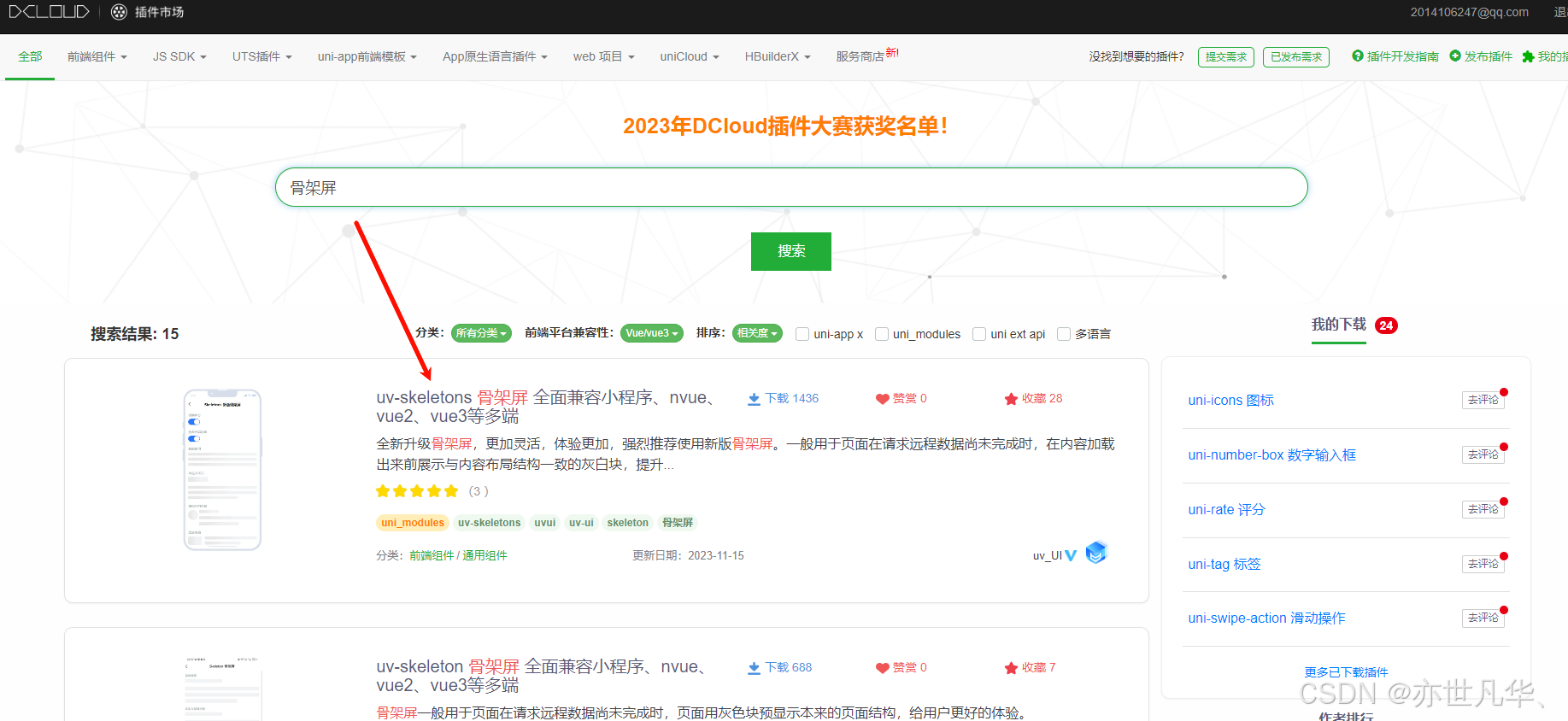The width and height of the screenshot is (1568, 721).
Task: Click the uvui tag
Action: pos(544,523)
